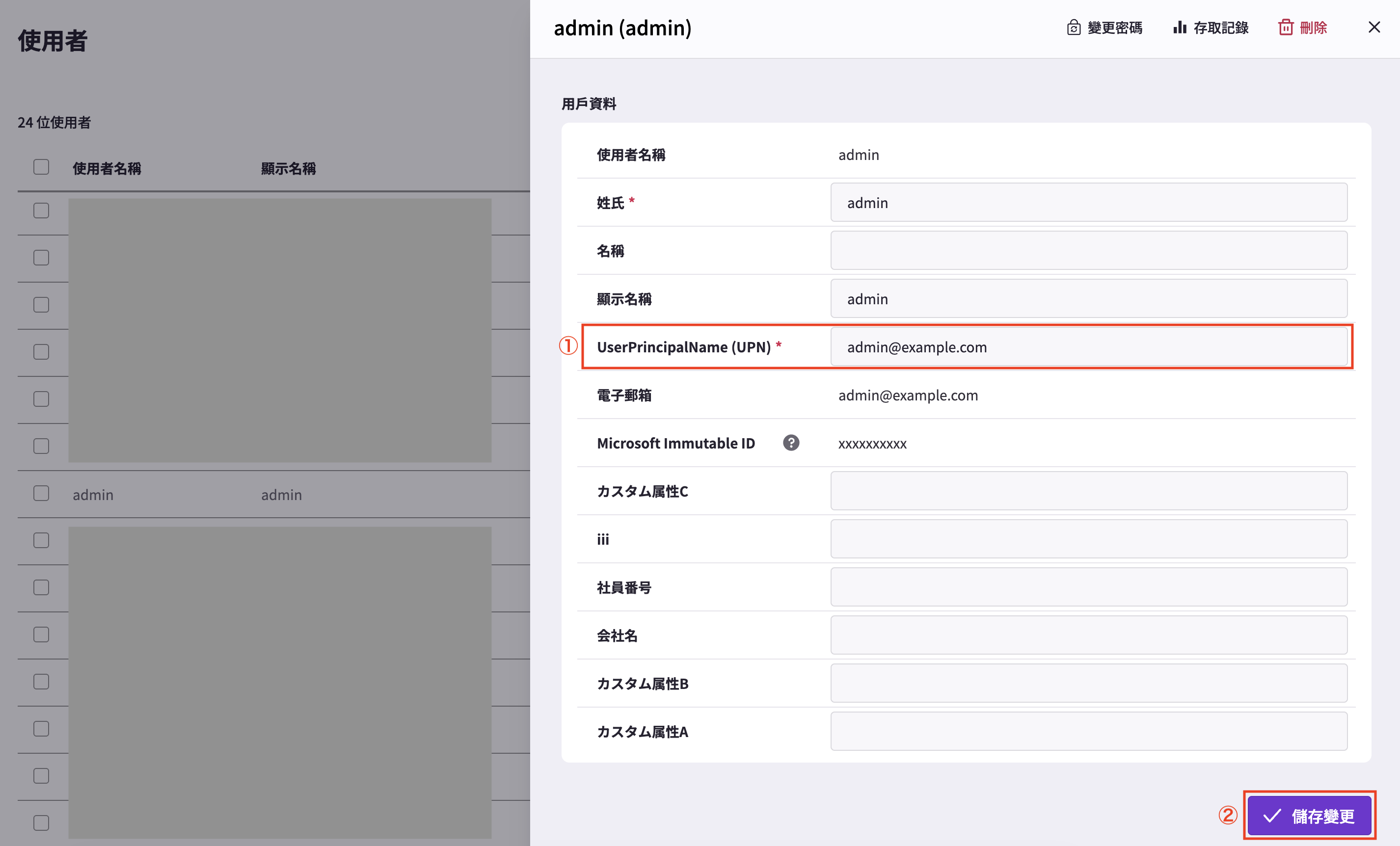The width and height of the screenshot is (1400, 846).
Task: Click the 用戶資料 section heading
Action: click(589, 104)
